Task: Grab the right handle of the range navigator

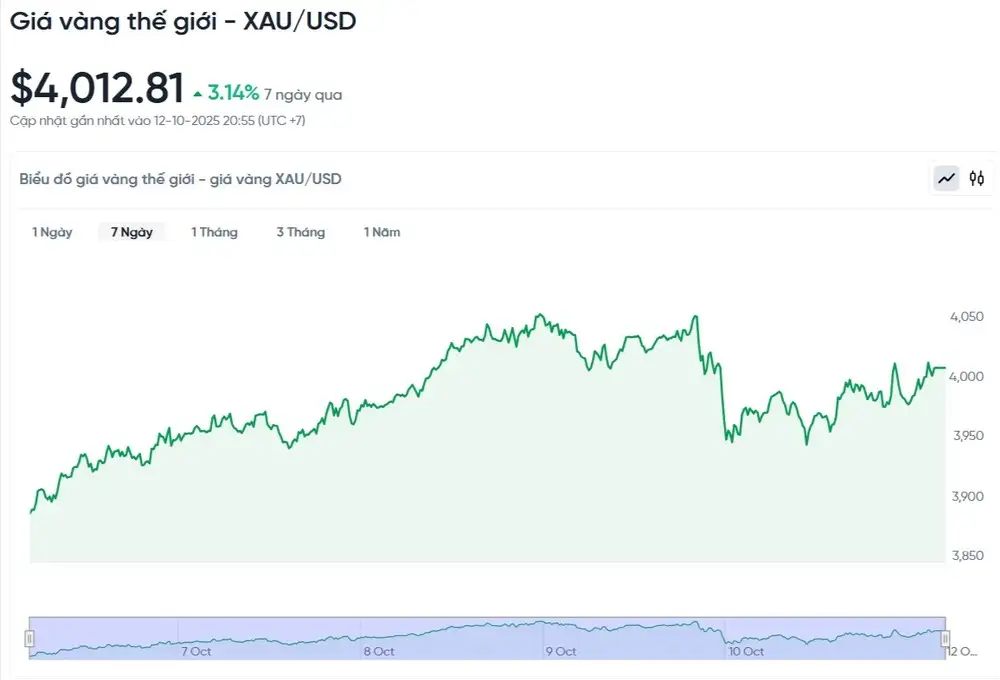Action: click(x=945, y=639)
